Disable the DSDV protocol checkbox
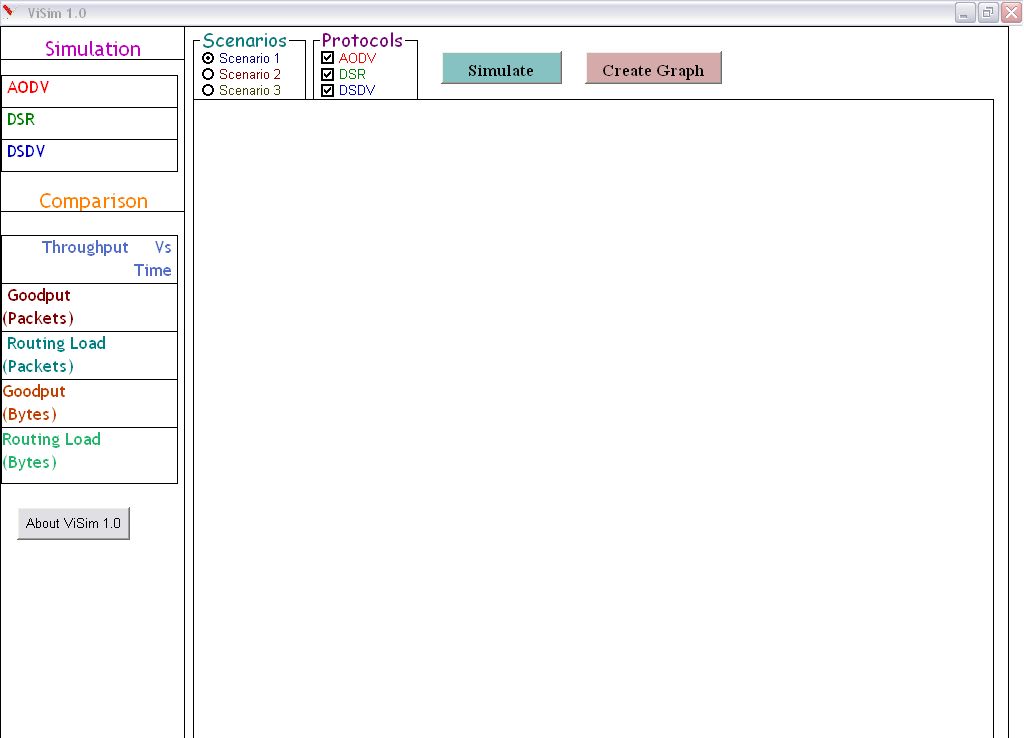This screenshot has width=1024, height=738. tap(328, 90)
